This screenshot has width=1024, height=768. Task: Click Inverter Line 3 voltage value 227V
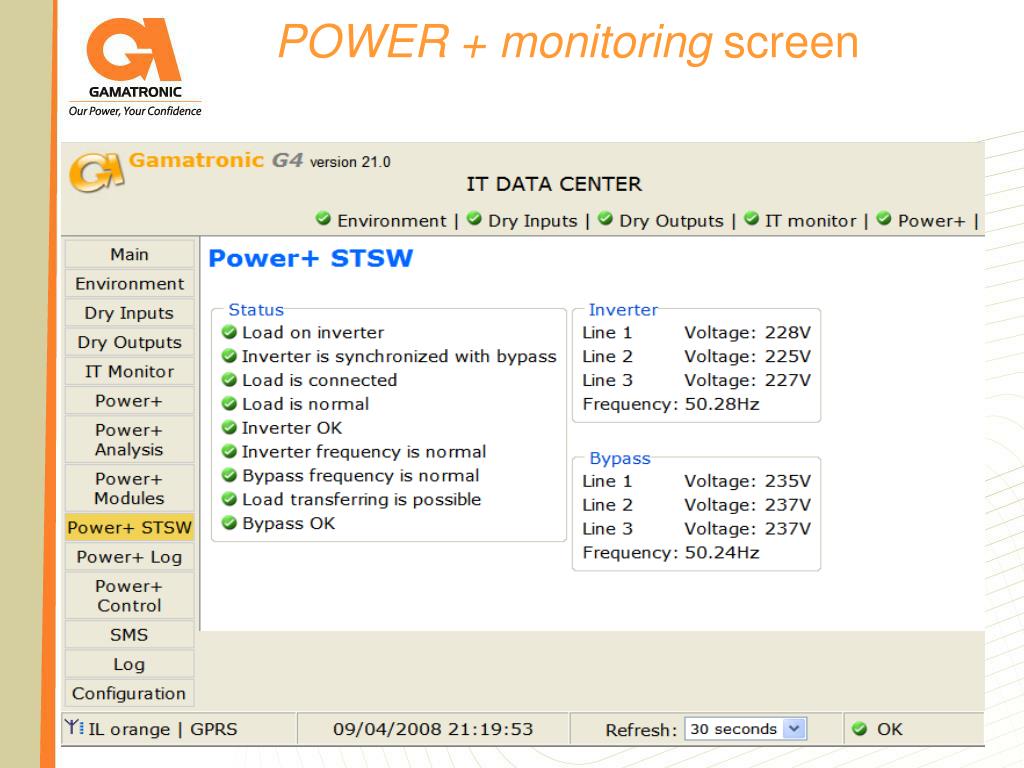pos(788,380)
